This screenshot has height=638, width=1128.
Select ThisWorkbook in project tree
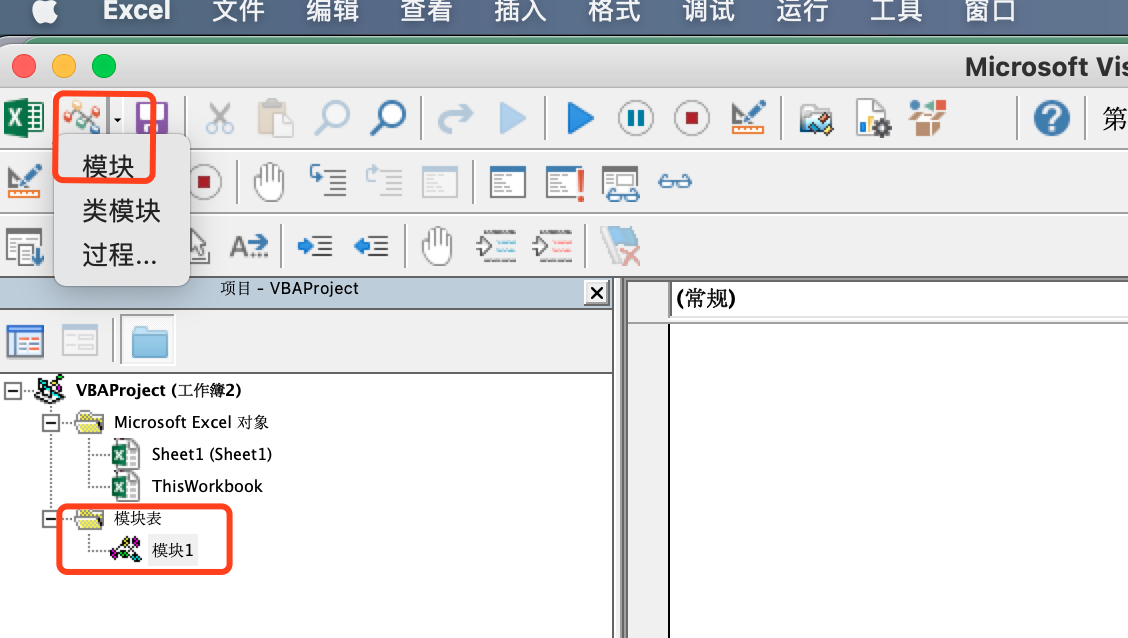[x=207, y=486]
